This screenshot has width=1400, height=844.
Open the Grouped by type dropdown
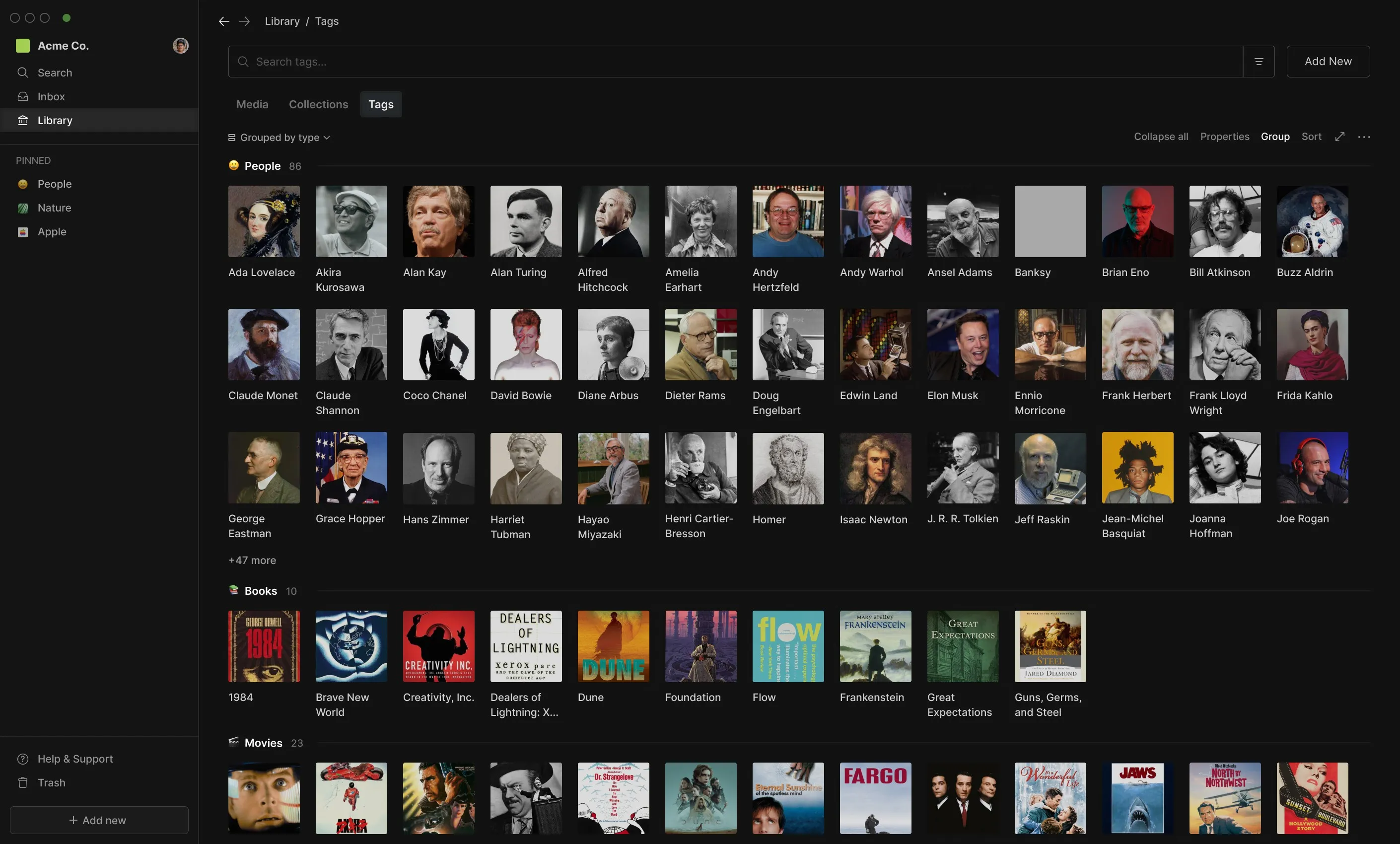(279, 138)
